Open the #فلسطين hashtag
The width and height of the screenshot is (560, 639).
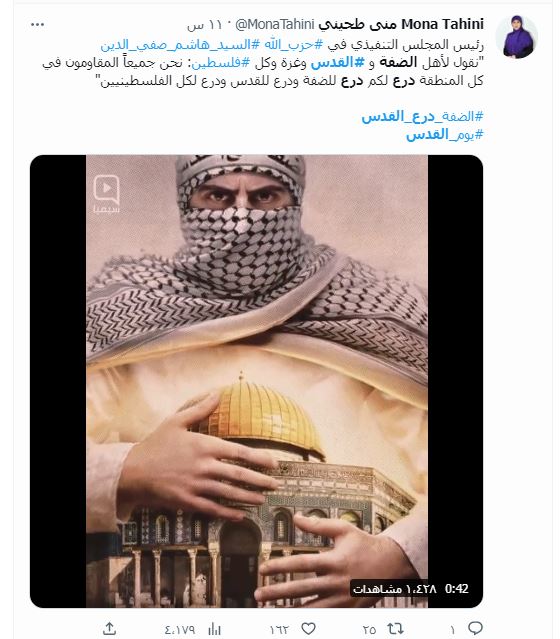pos(220,63)
